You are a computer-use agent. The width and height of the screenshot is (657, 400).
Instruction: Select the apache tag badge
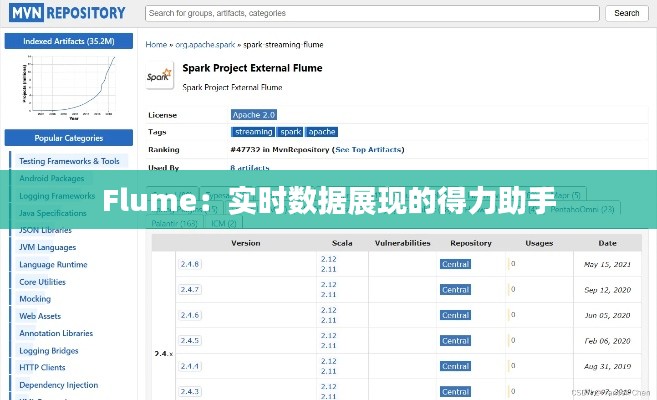322,132
